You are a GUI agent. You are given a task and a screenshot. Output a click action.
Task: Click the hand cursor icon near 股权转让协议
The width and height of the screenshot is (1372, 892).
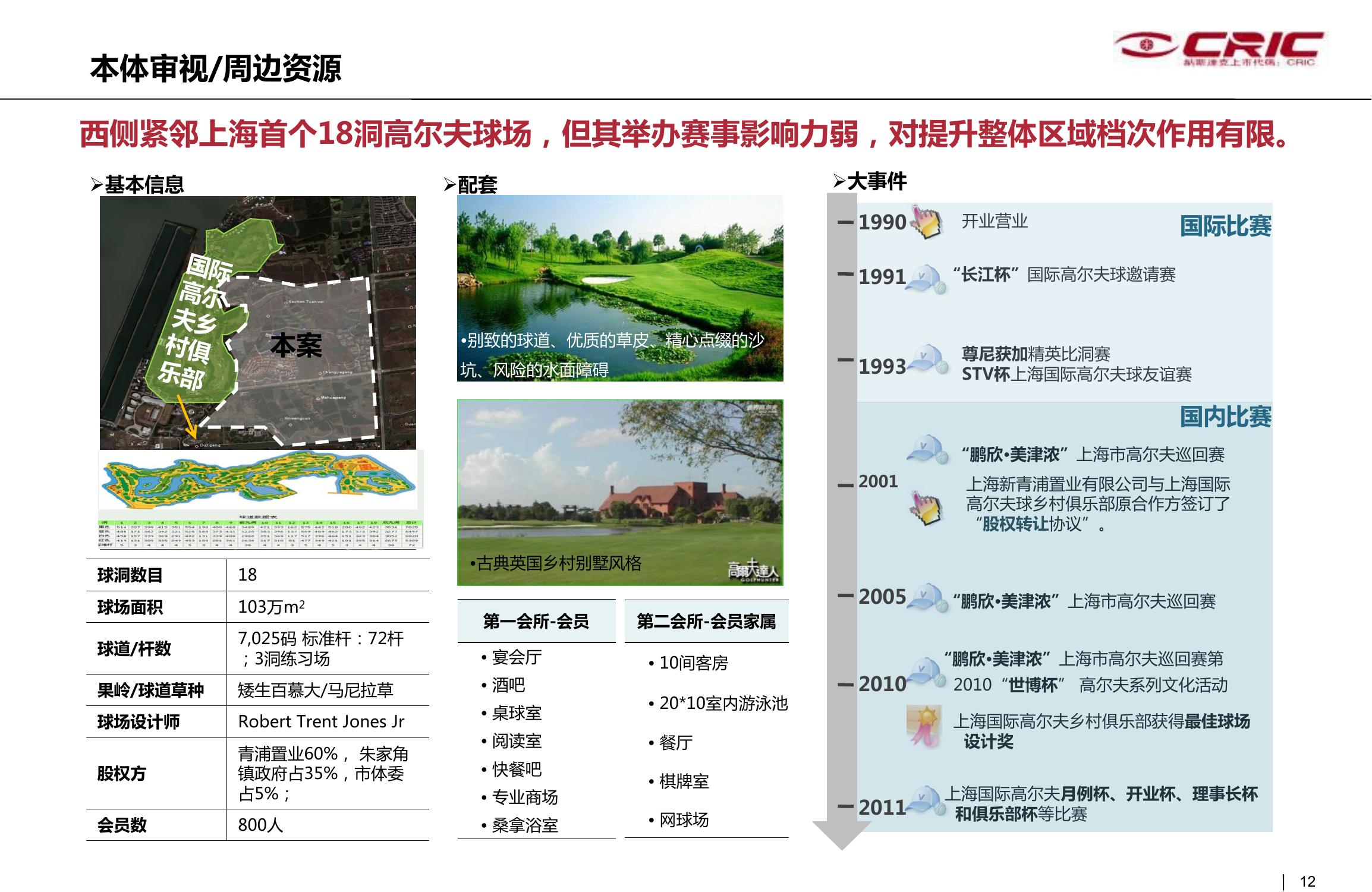point(927,508)
